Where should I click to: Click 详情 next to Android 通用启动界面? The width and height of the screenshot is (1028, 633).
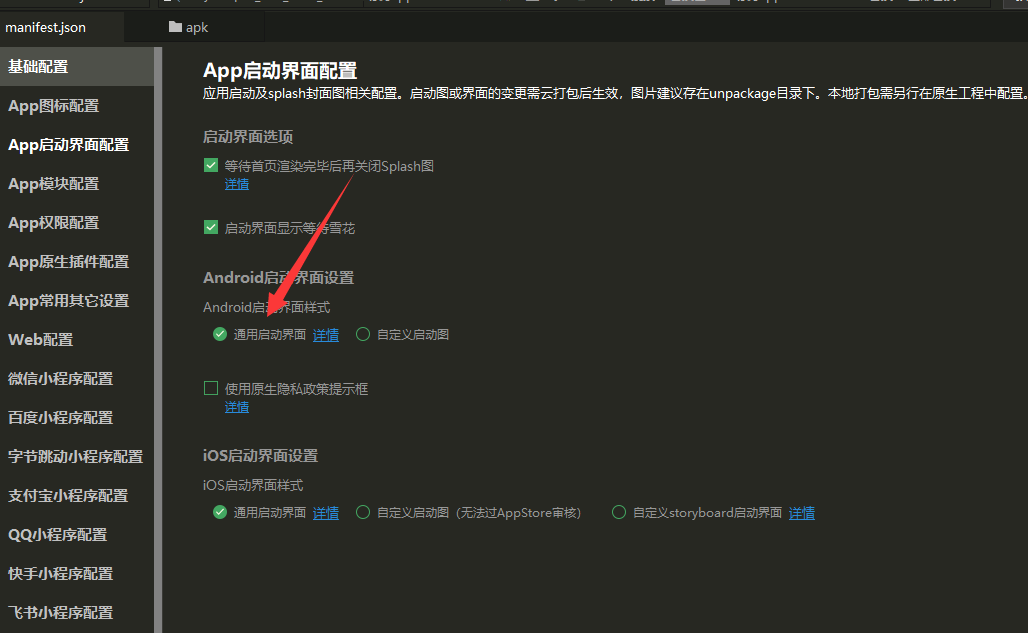[325, 334]
